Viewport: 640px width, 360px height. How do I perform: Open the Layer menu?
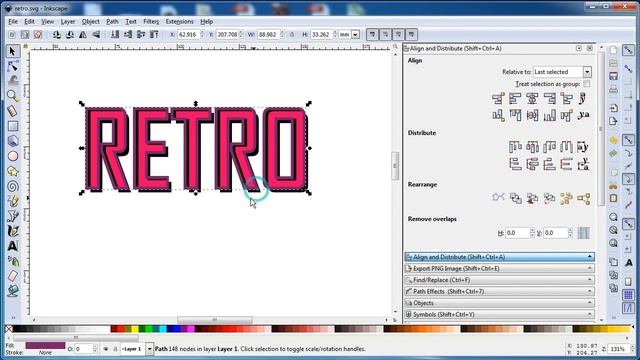pos(68,22)
